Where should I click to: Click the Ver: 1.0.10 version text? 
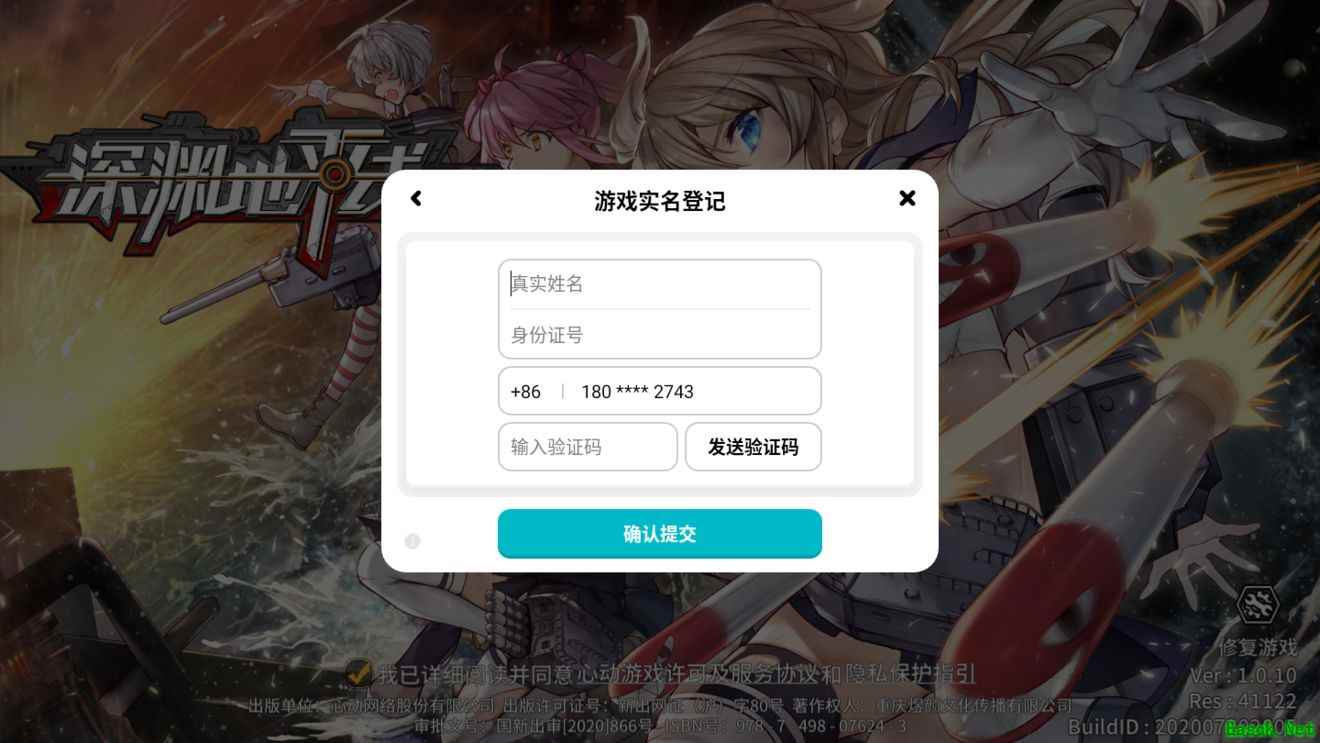[1242, 675]
